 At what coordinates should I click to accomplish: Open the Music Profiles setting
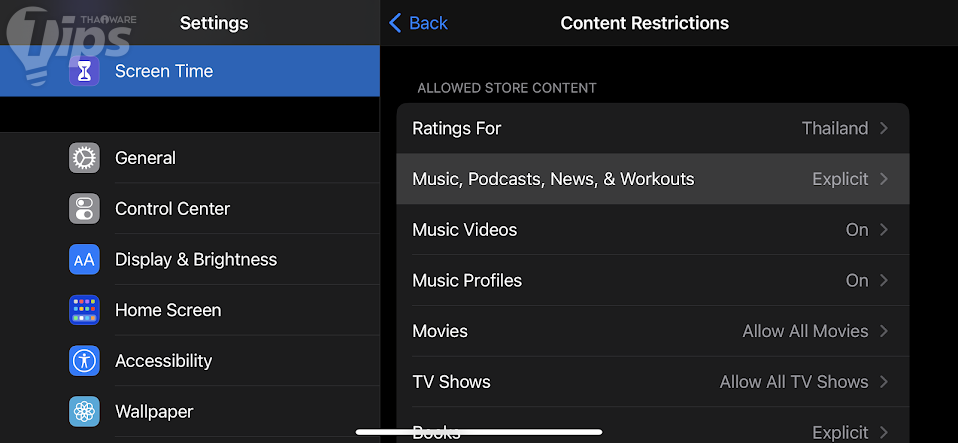click(x=467, y=281)
